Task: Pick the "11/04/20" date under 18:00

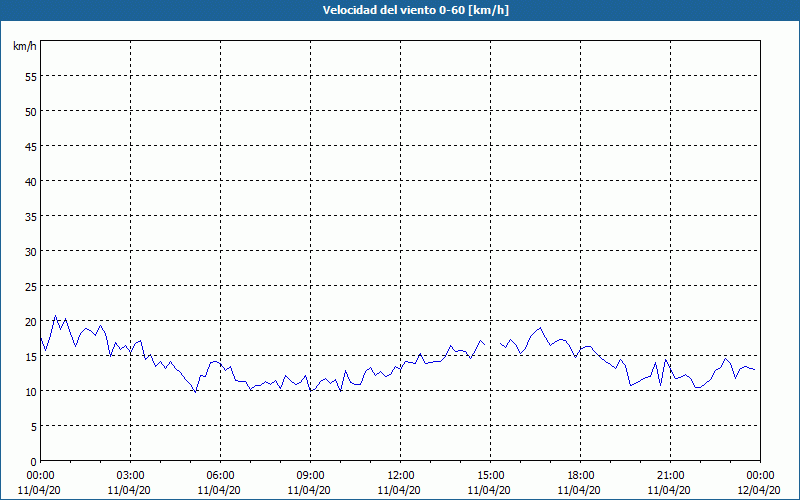Action: [x=579, y=490]
